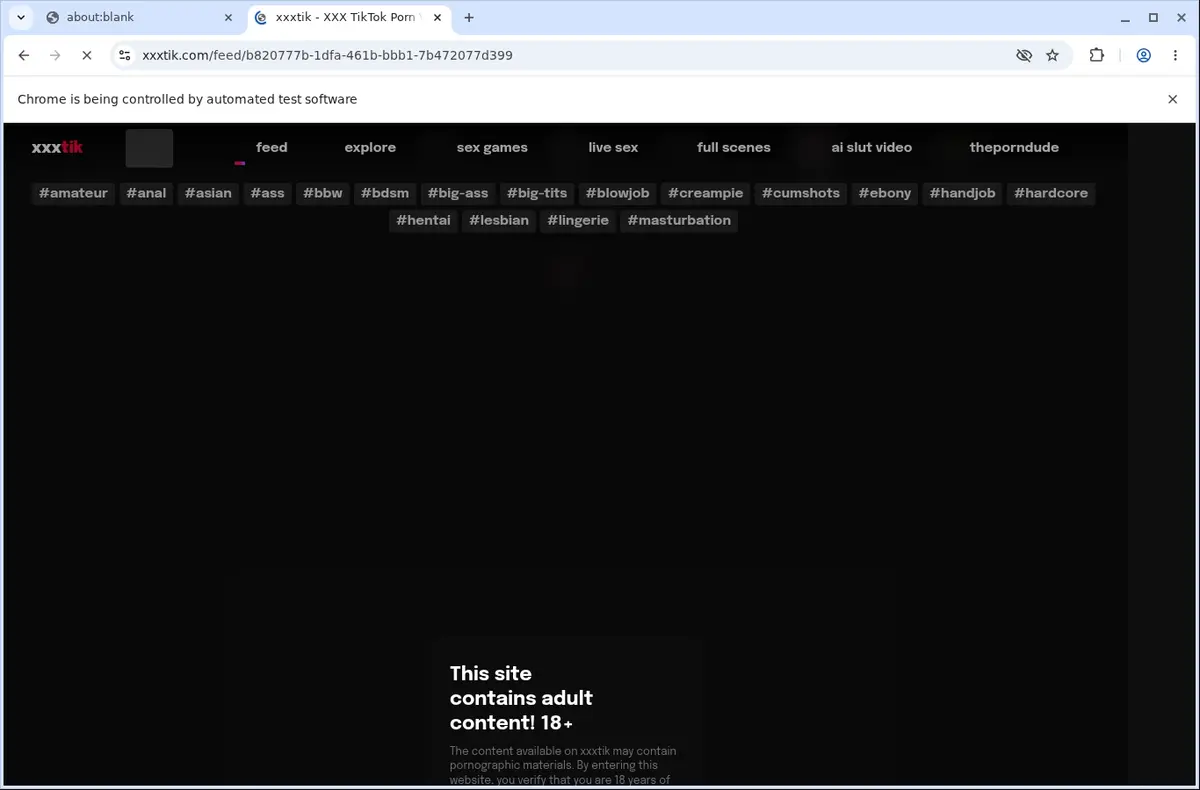Screen dimensions: 1200x790
Task: Select the #hentai tag
Action: [424, 220]
